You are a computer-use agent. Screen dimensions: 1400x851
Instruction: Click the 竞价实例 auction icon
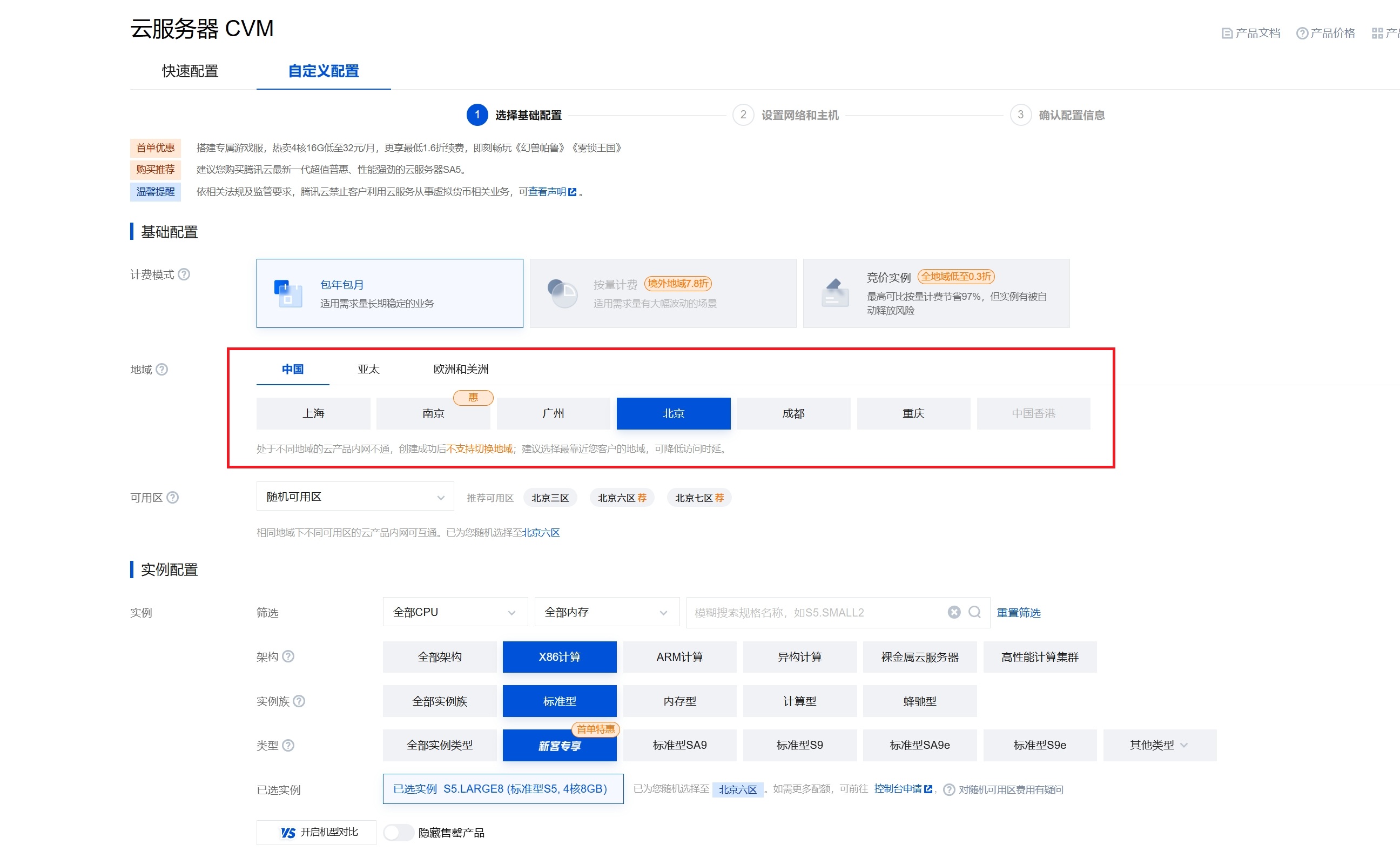(x=835, y=292)
